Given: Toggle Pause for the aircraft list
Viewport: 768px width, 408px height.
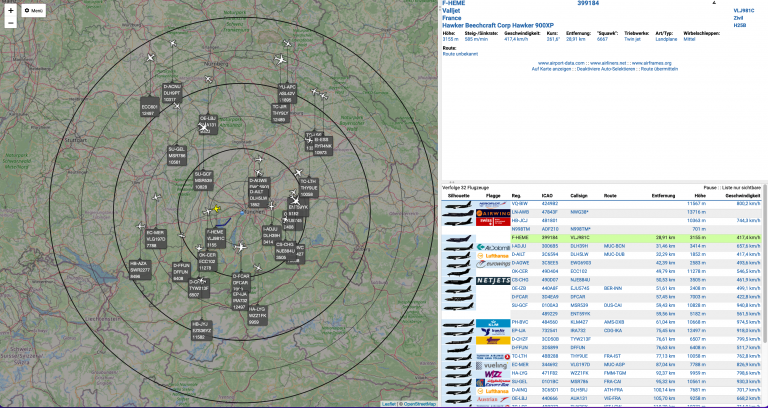Looking at the screenshot, I should pos(711,187).
